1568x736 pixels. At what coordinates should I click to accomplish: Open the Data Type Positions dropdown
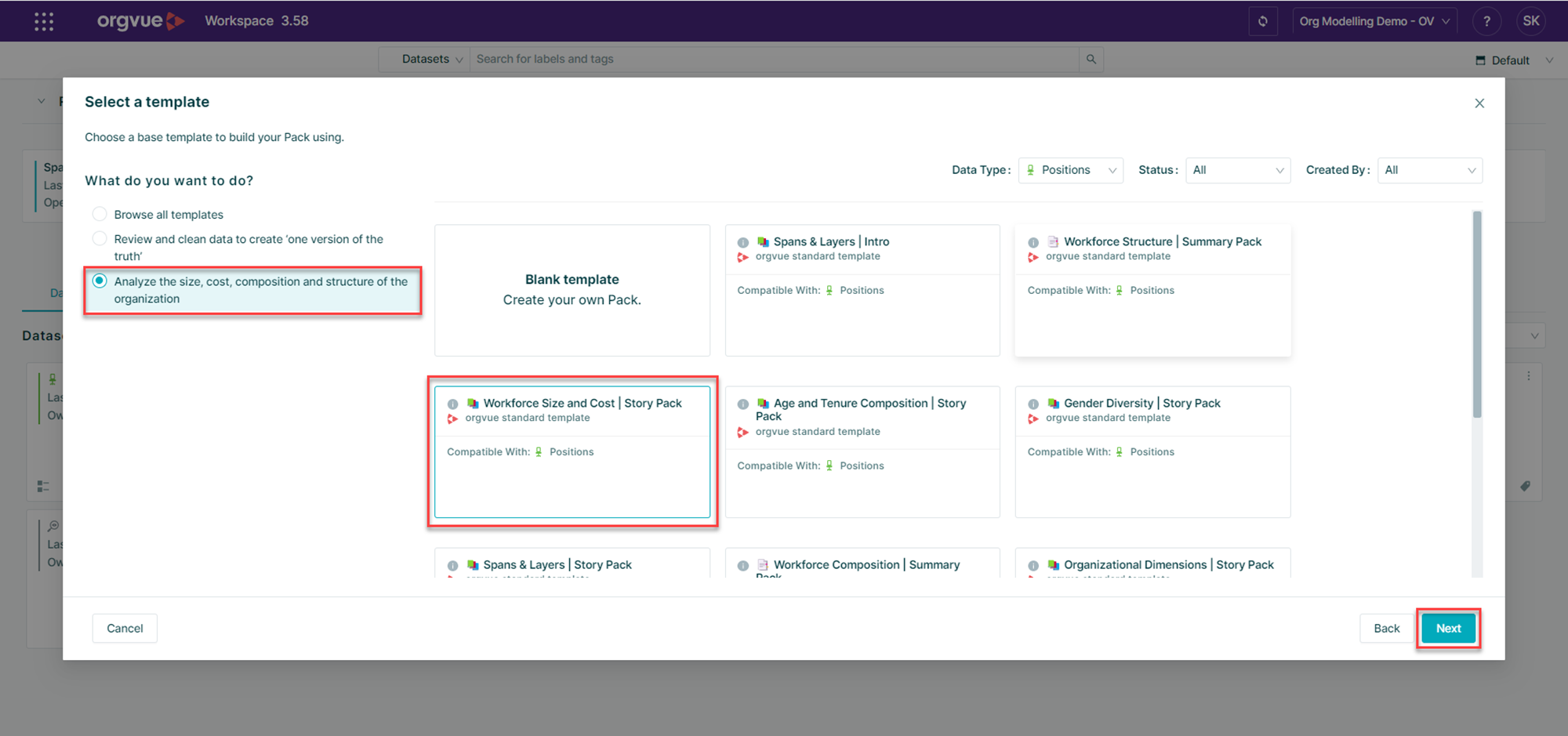(1070, 170)
